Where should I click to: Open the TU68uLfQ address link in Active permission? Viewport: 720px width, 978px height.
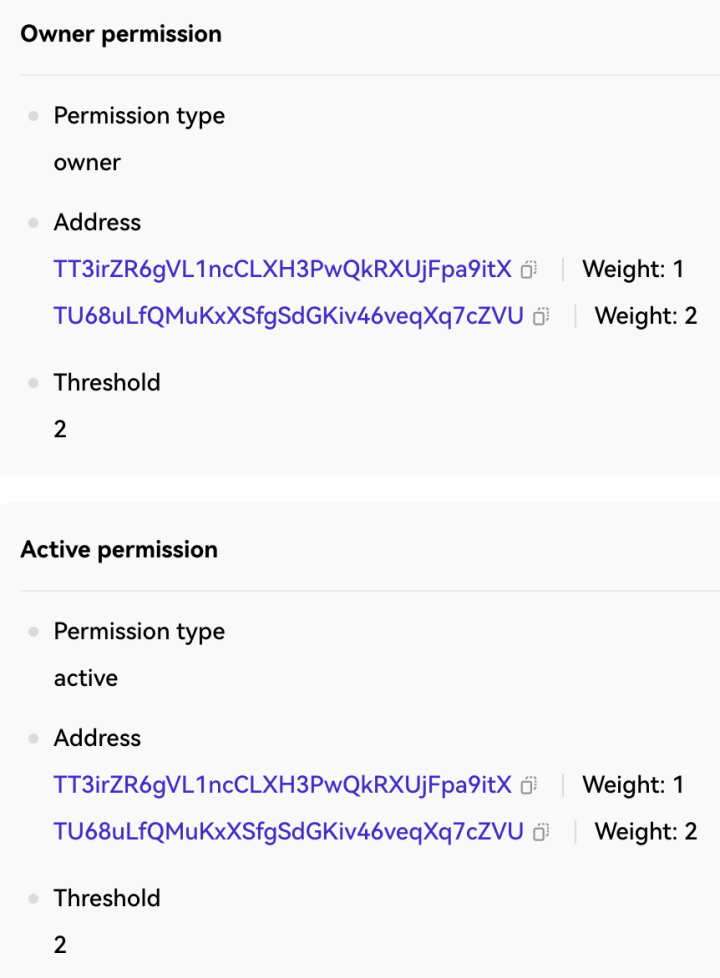tap(288, 832)
